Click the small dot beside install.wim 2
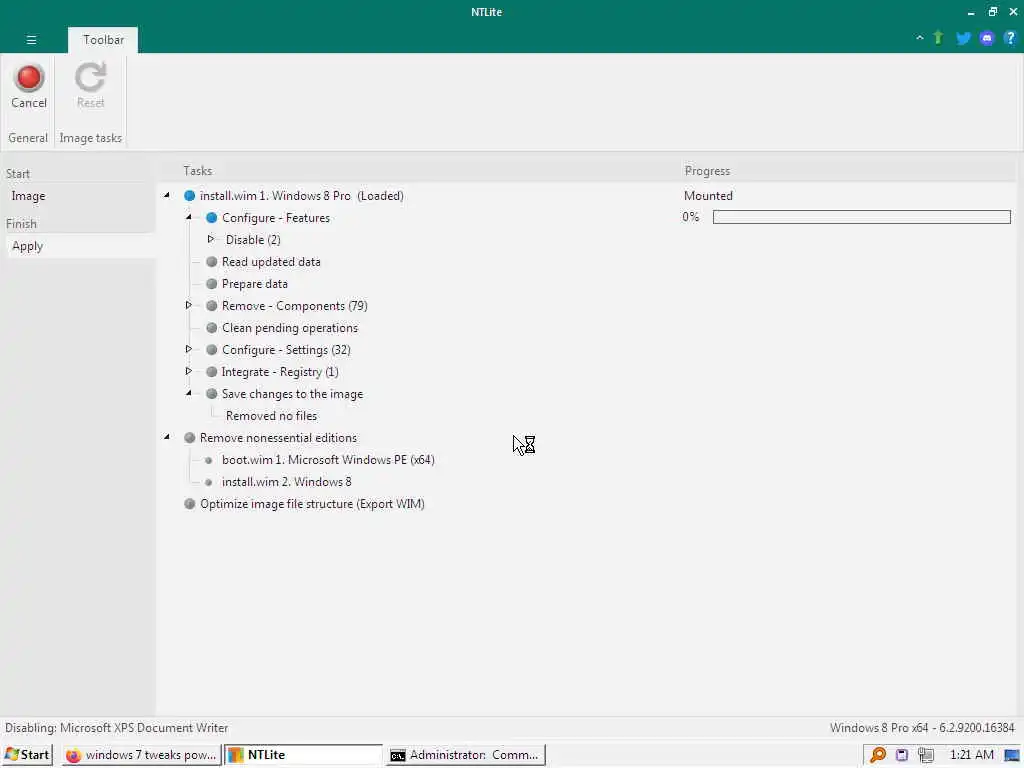The image size is (1024, 768). point(208,483)
